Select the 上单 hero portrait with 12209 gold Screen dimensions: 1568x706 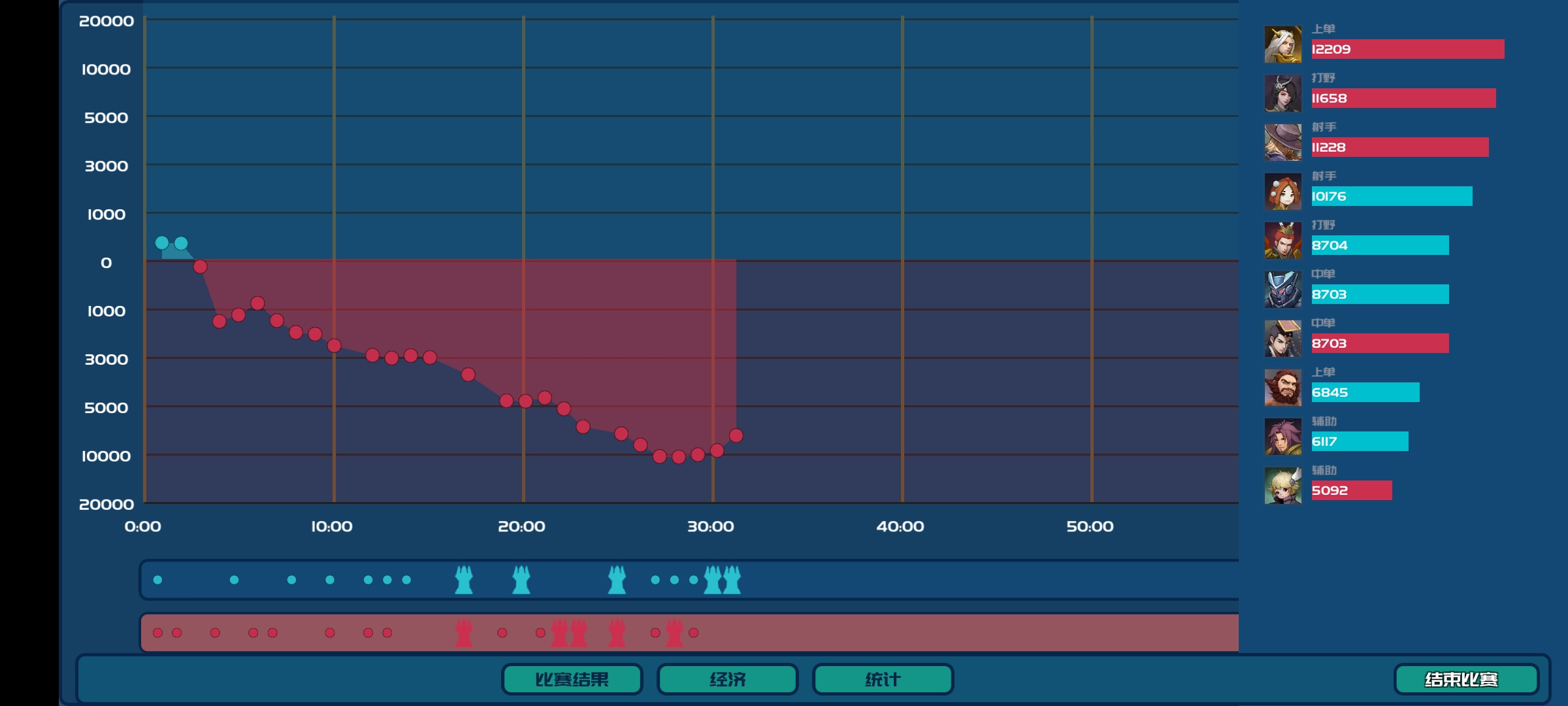tap(1282, 44)
